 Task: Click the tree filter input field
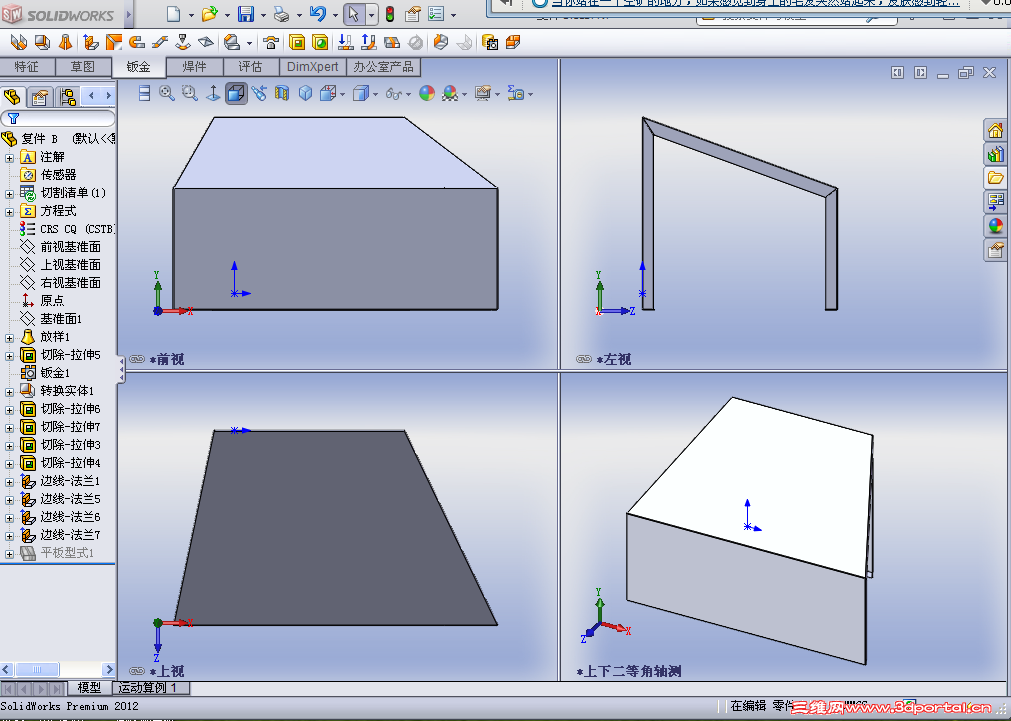point(58,119)
